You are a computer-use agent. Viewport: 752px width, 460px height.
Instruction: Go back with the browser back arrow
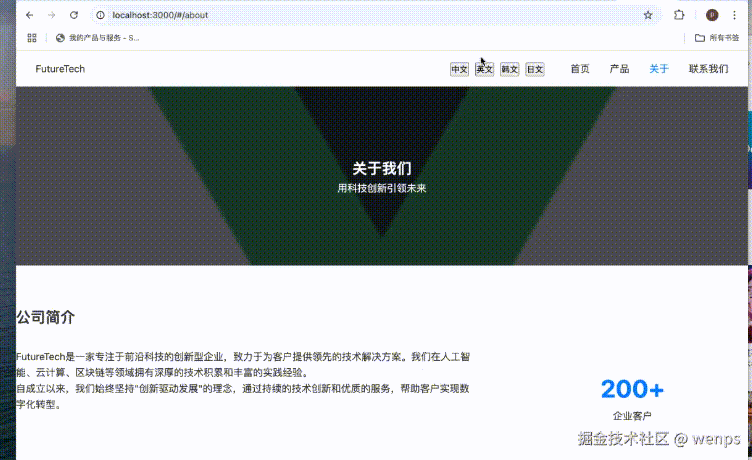(30, 15)
